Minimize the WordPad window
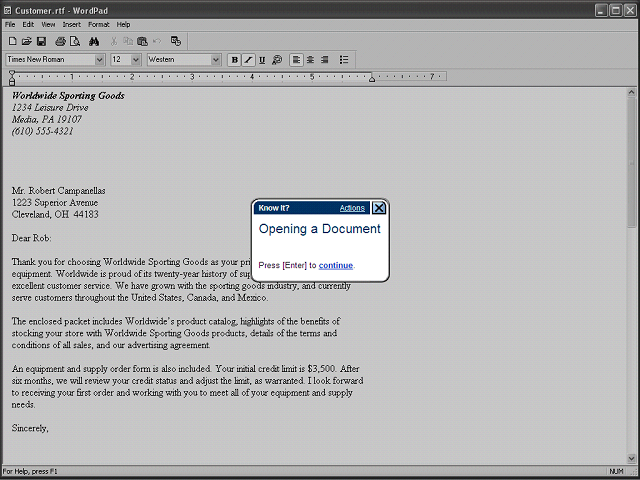The width and height of the screenshot is (640, 480). coord(601,11)
